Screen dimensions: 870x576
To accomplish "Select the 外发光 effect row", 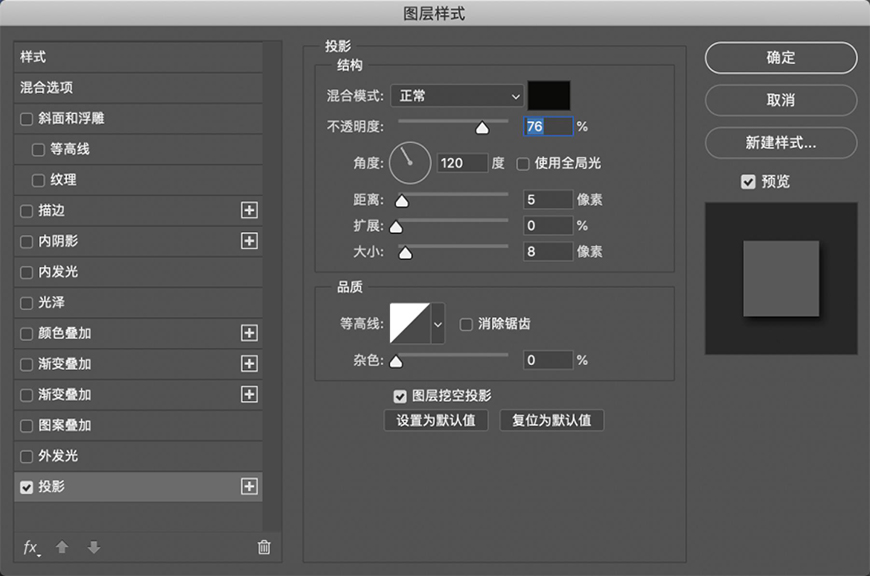I will (x=138, y=456).
